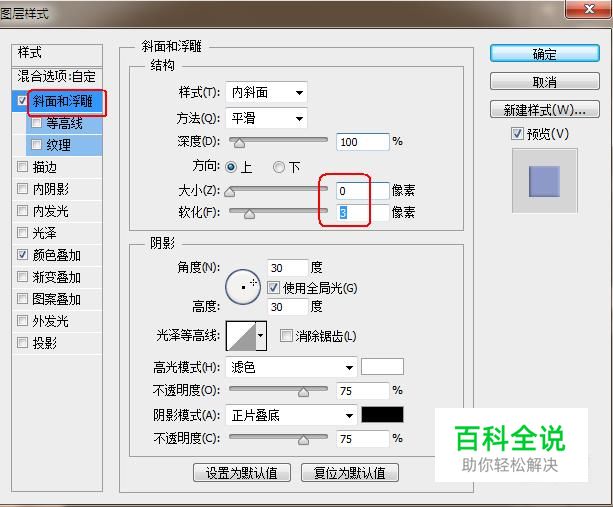Click the 深度(D) slider handle
The height and width of the screenshot is (507, 613).
coord(239,143)
